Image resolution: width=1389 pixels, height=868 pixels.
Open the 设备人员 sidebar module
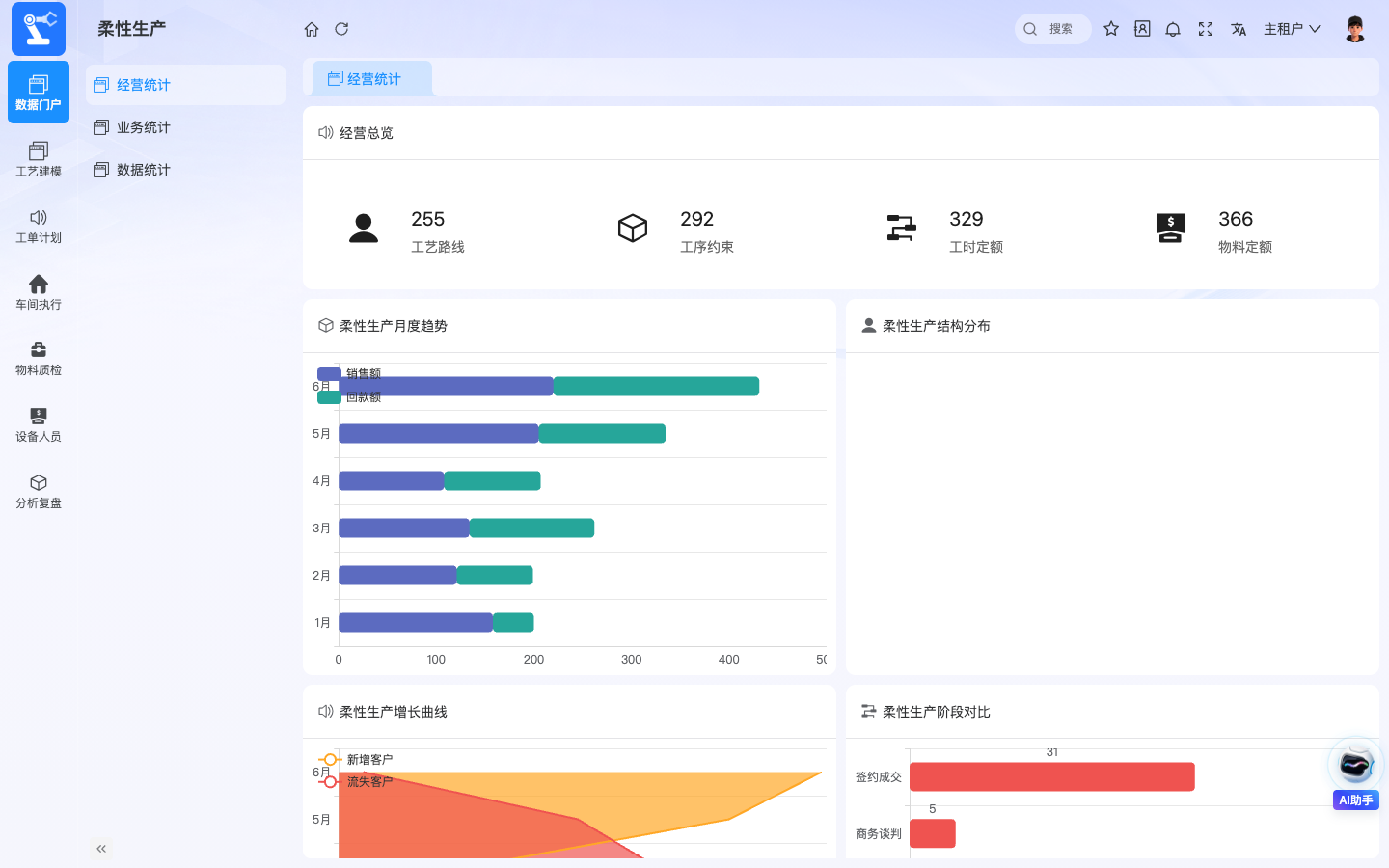pos(39,424)
